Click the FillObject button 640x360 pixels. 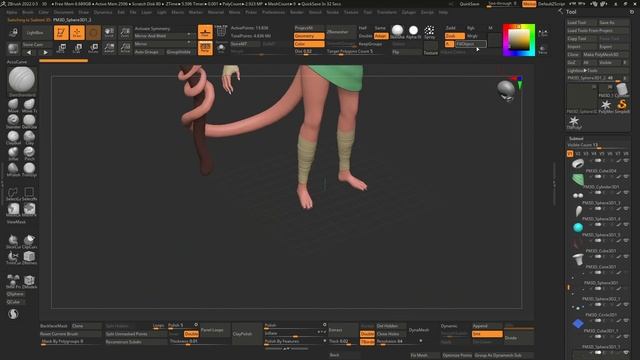click(x=470, y=44)
